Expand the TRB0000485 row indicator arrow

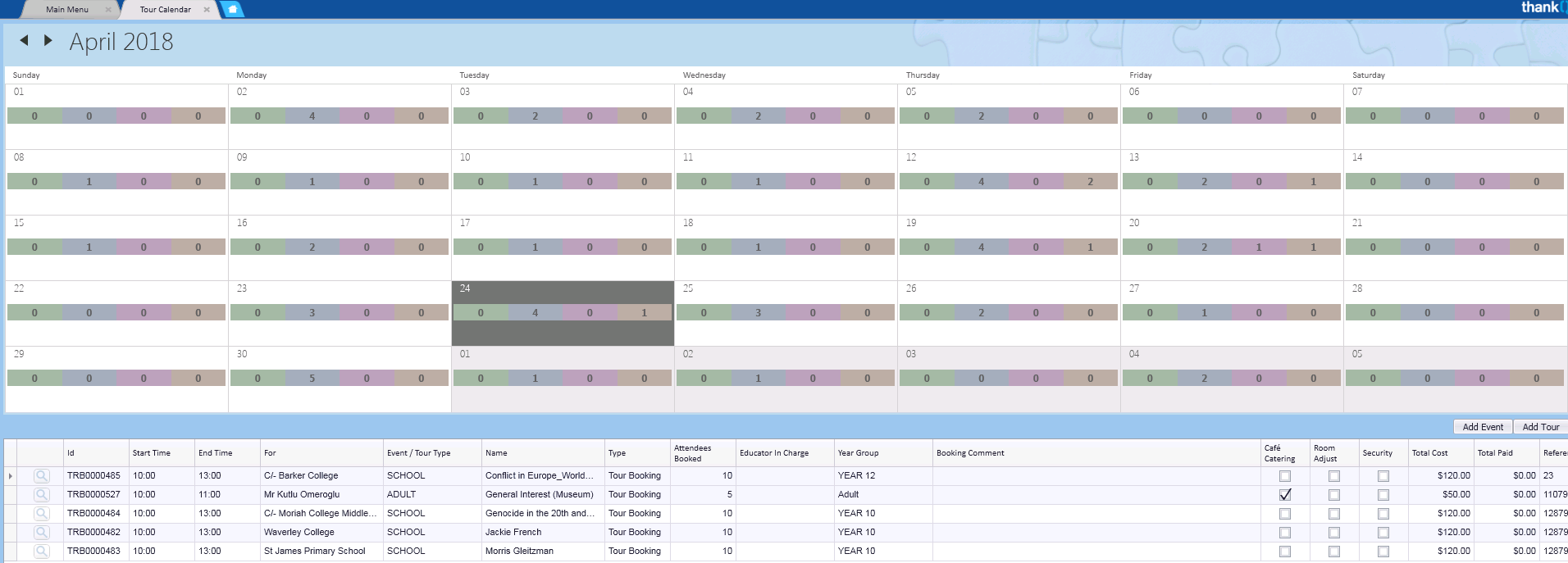(x=10, y=476)
